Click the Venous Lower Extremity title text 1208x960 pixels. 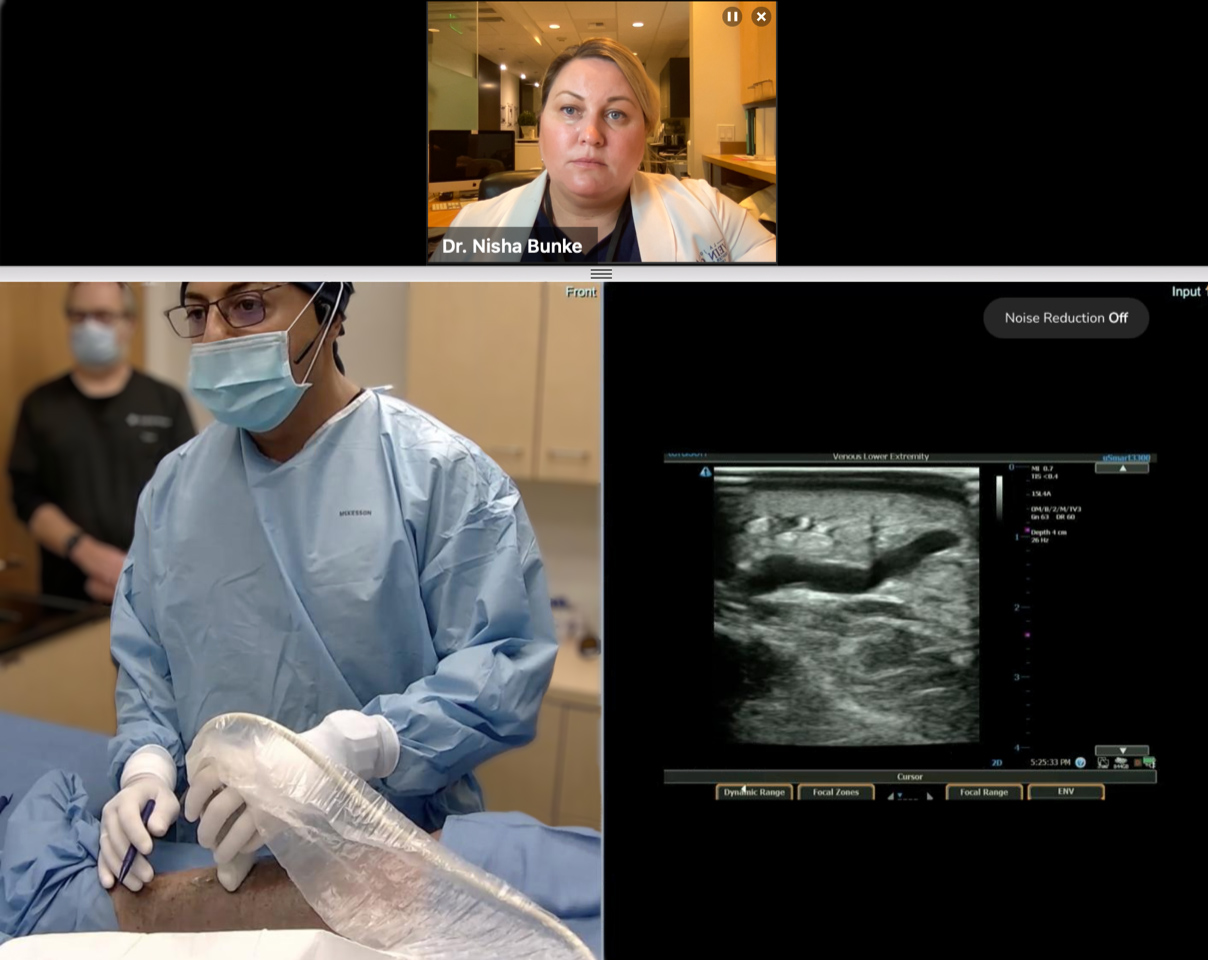click(880, 457)
